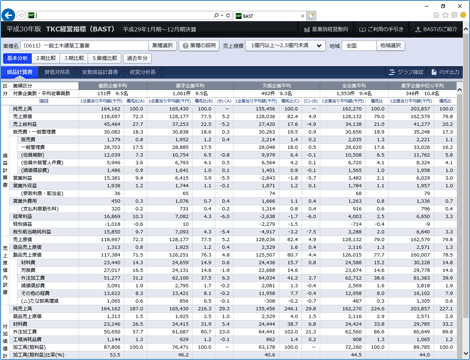Image resolution: width=470 pixels, height=360 pixels.
Task: Open the favorites star icon
Action: click(445, 15)
